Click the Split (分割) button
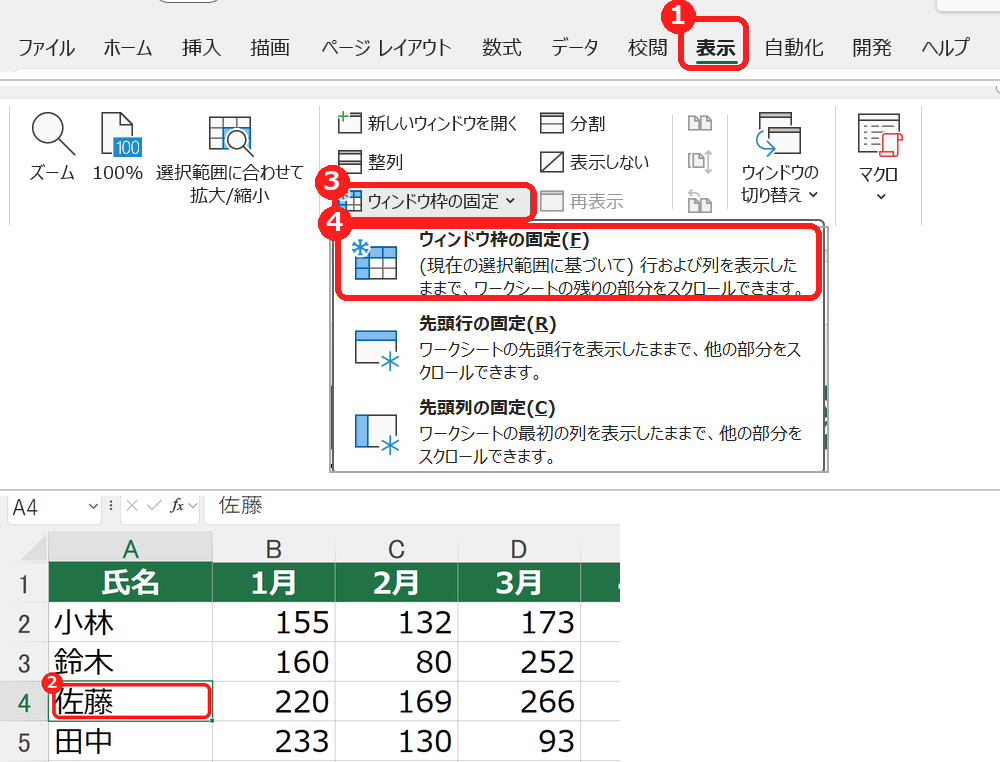The width and height of the screenshot is (1000, 762). tap(572, 123)
